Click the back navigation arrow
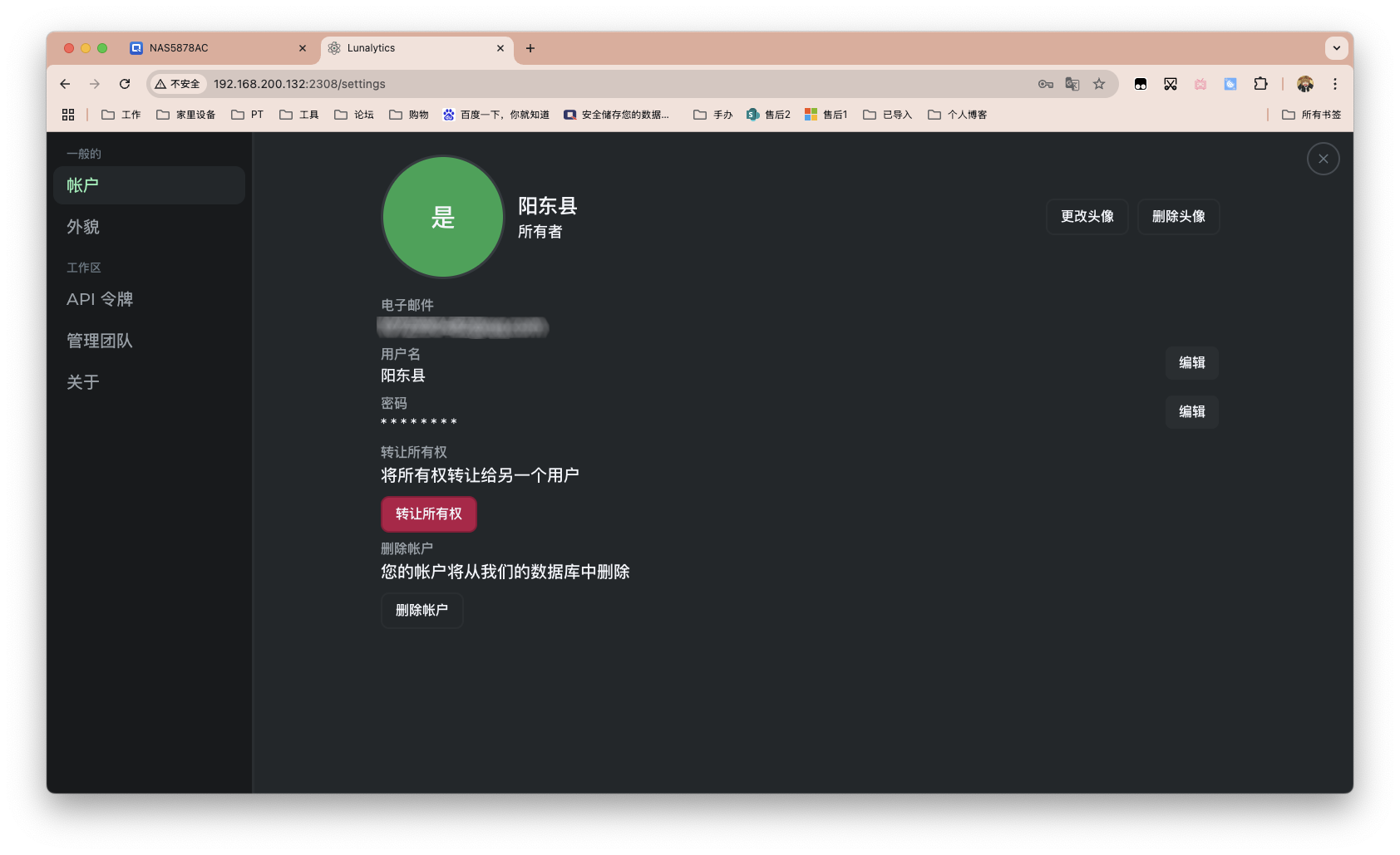 tap(65, 84)
